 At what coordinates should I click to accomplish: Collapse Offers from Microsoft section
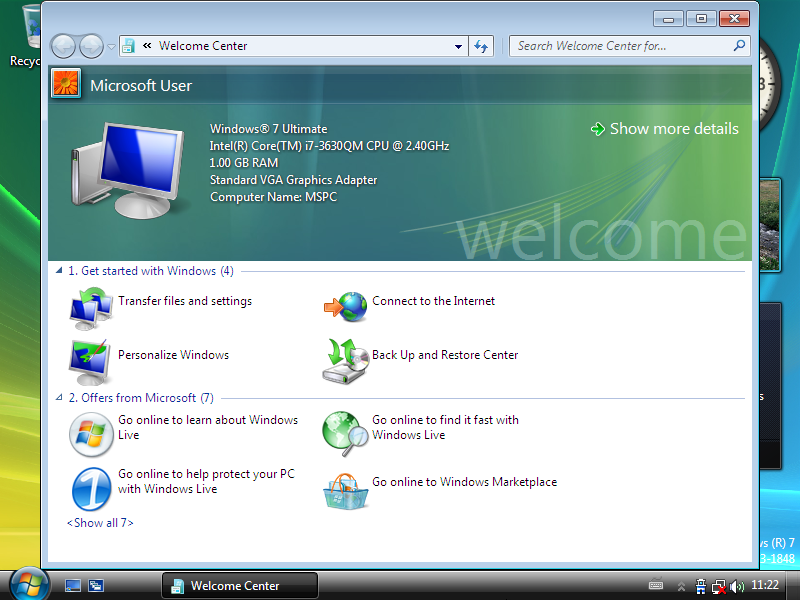59,397
